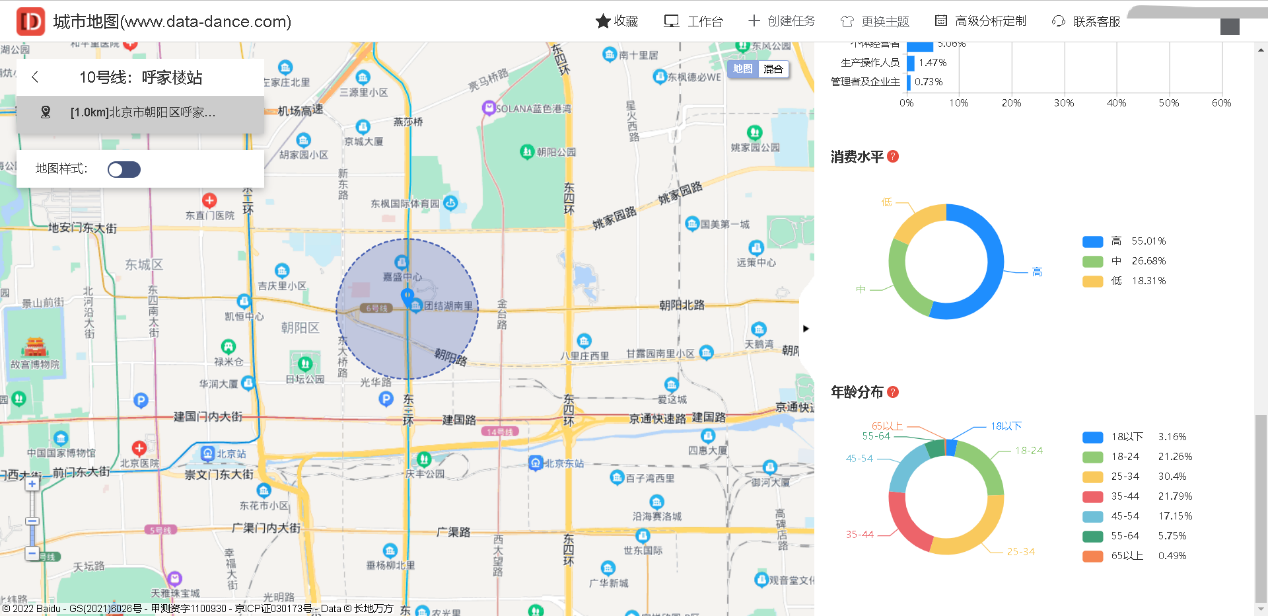Click the green 中 26.68% legend swatch
The image size is (1268, 616).
pos(1092,261)
